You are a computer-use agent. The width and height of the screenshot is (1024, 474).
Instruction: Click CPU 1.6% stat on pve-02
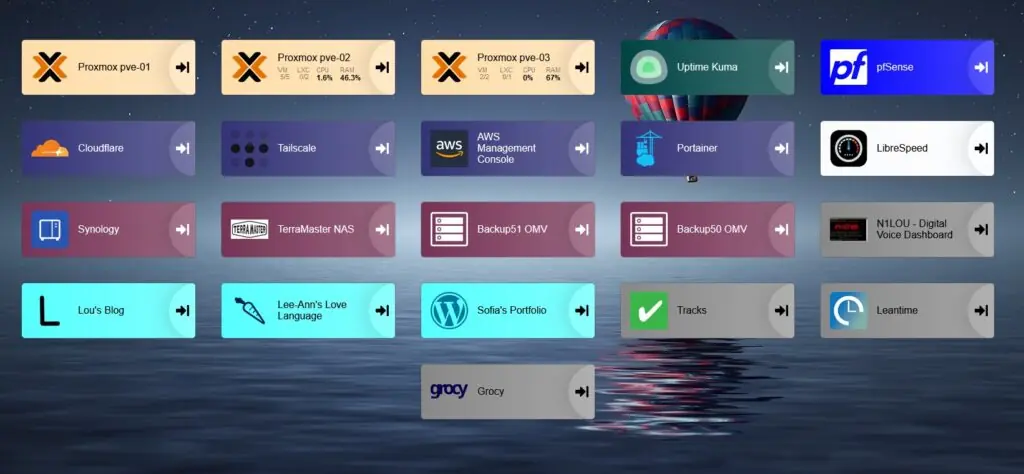324,73
